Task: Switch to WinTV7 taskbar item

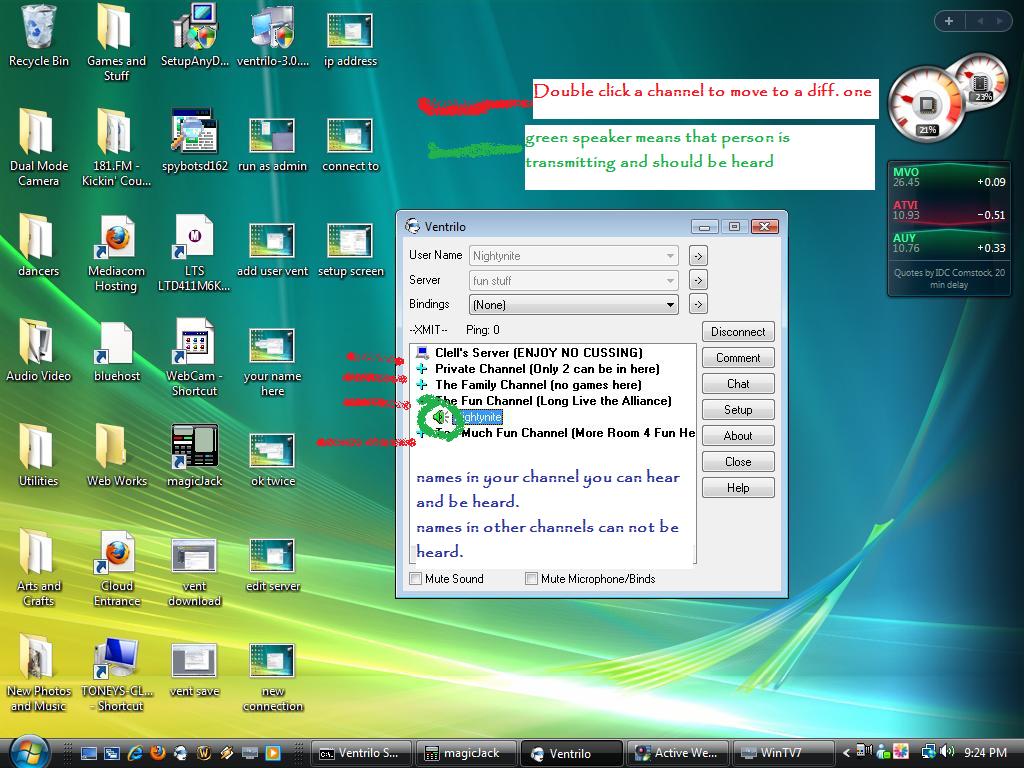Action: point(783,753)
